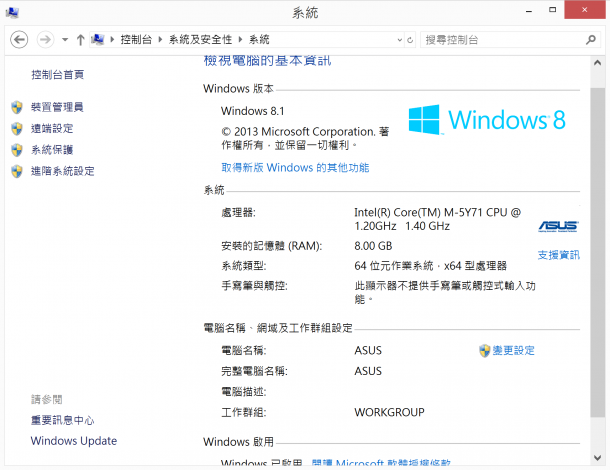Click the Intel(R) Core(TM) M-5Y71 processor text
This screenshot has width=610, height=470.
click(x=437, y=219)
